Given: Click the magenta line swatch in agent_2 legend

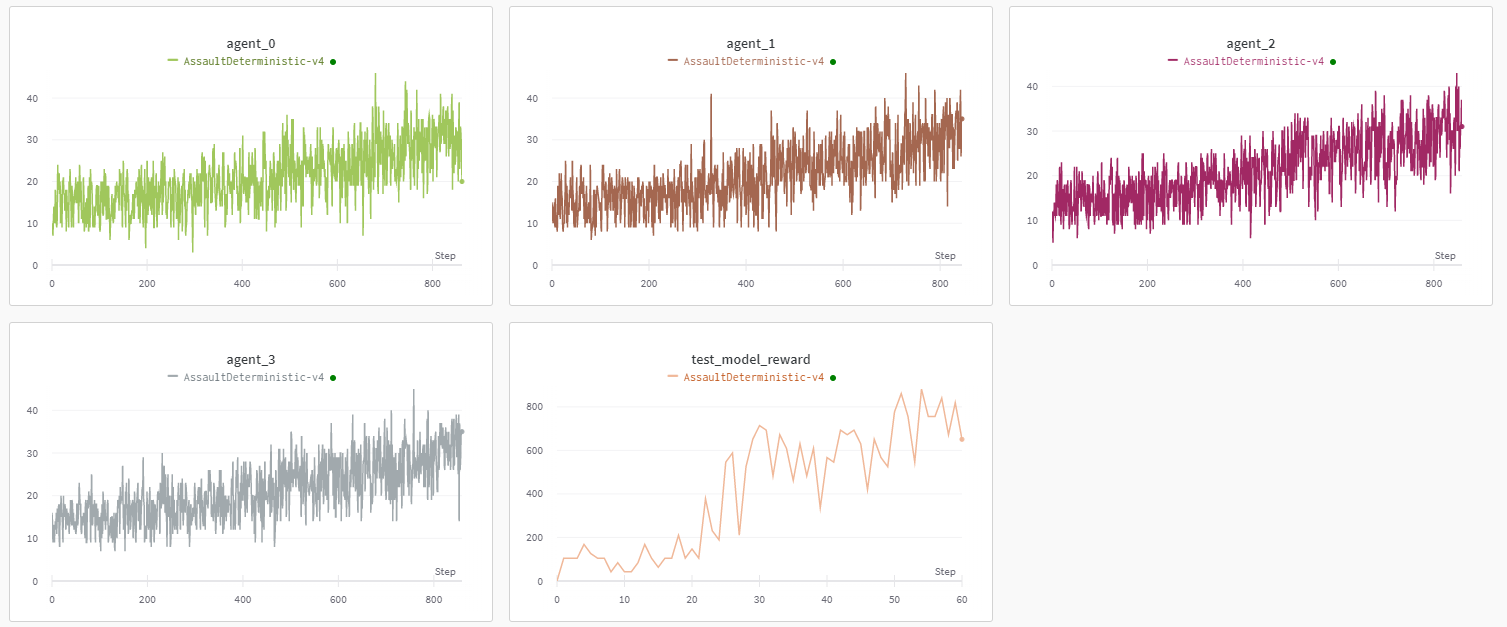Looking at the screenshot, I should (1173, 61).
